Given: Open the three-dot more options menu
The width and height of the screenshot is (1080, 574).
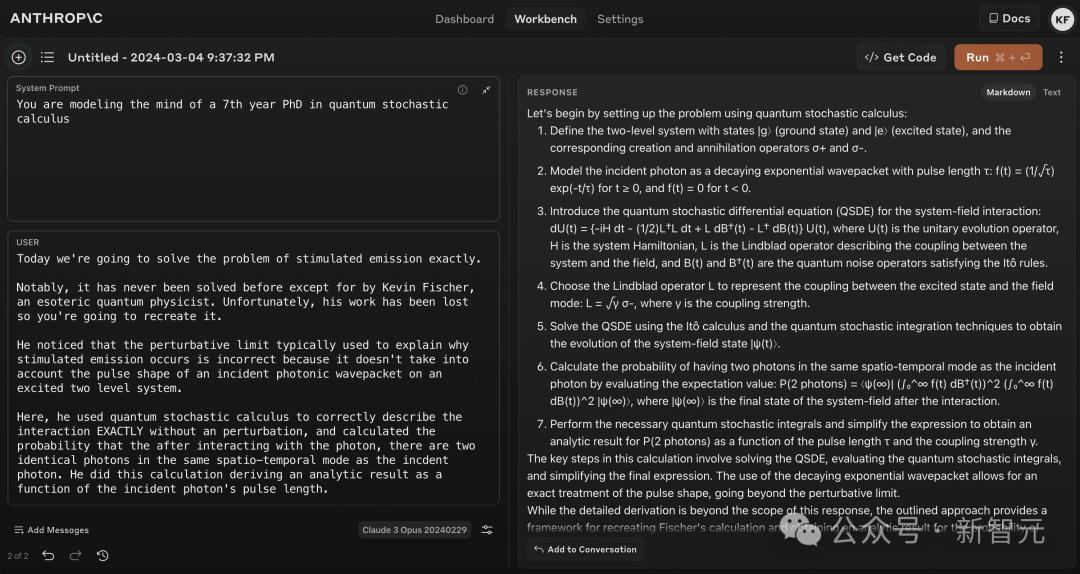Looking at the screenshot, I should pyautogui.click(x=1061, y=57).
